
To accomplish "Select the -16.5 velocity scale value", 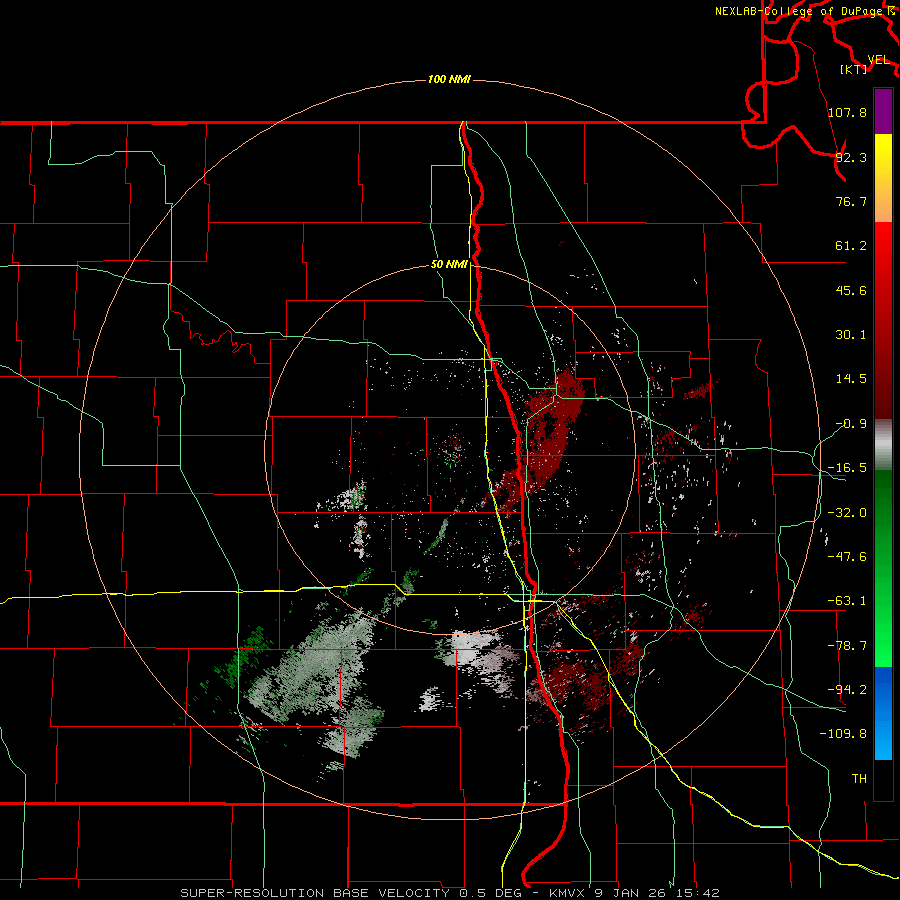I will (x=847, y=468).
